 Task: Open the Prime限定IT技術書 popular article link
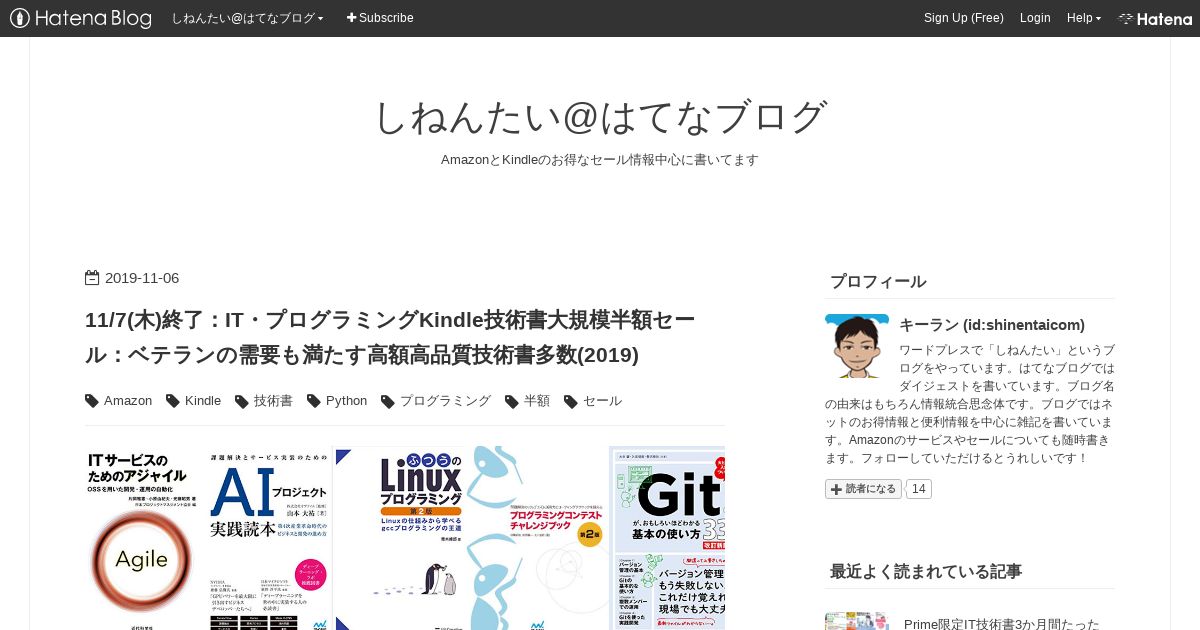pos(1002,623)
